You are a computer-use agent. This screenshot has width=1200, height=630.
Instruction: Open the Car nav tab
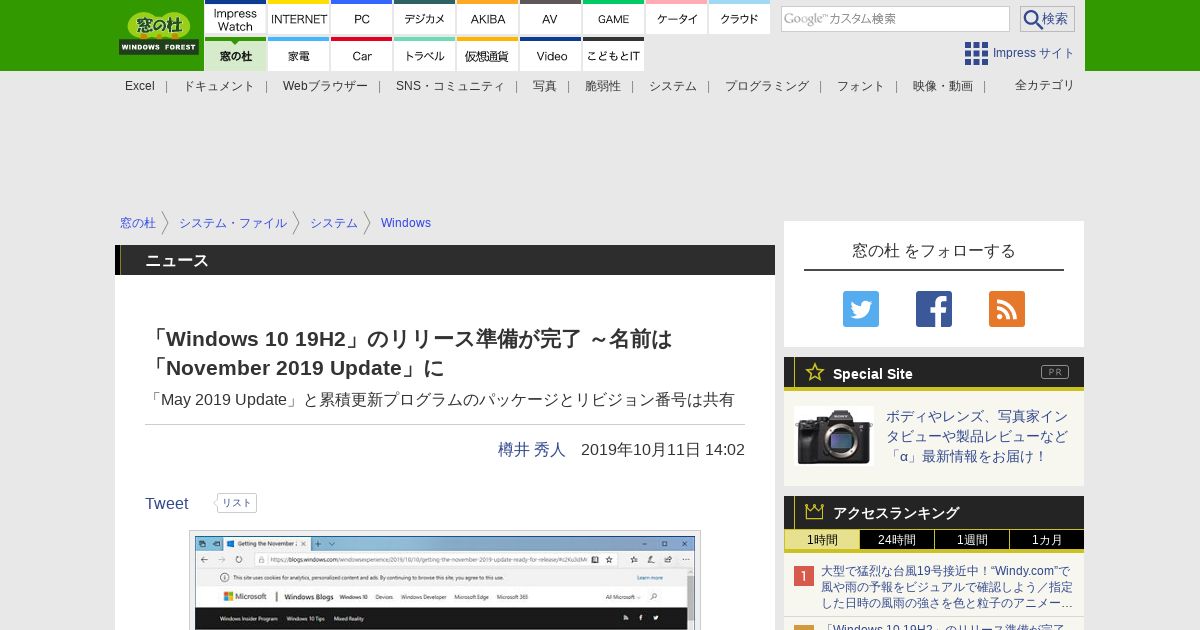point(362,54)
